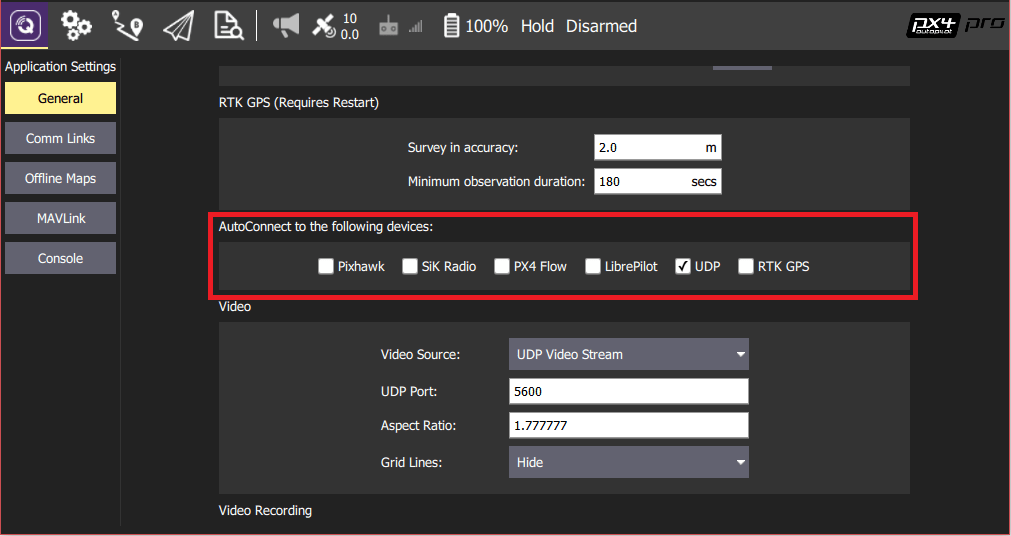Show battery status indicator icon
This screenshot has height=536, width=1011.
[x=452, y=26]
